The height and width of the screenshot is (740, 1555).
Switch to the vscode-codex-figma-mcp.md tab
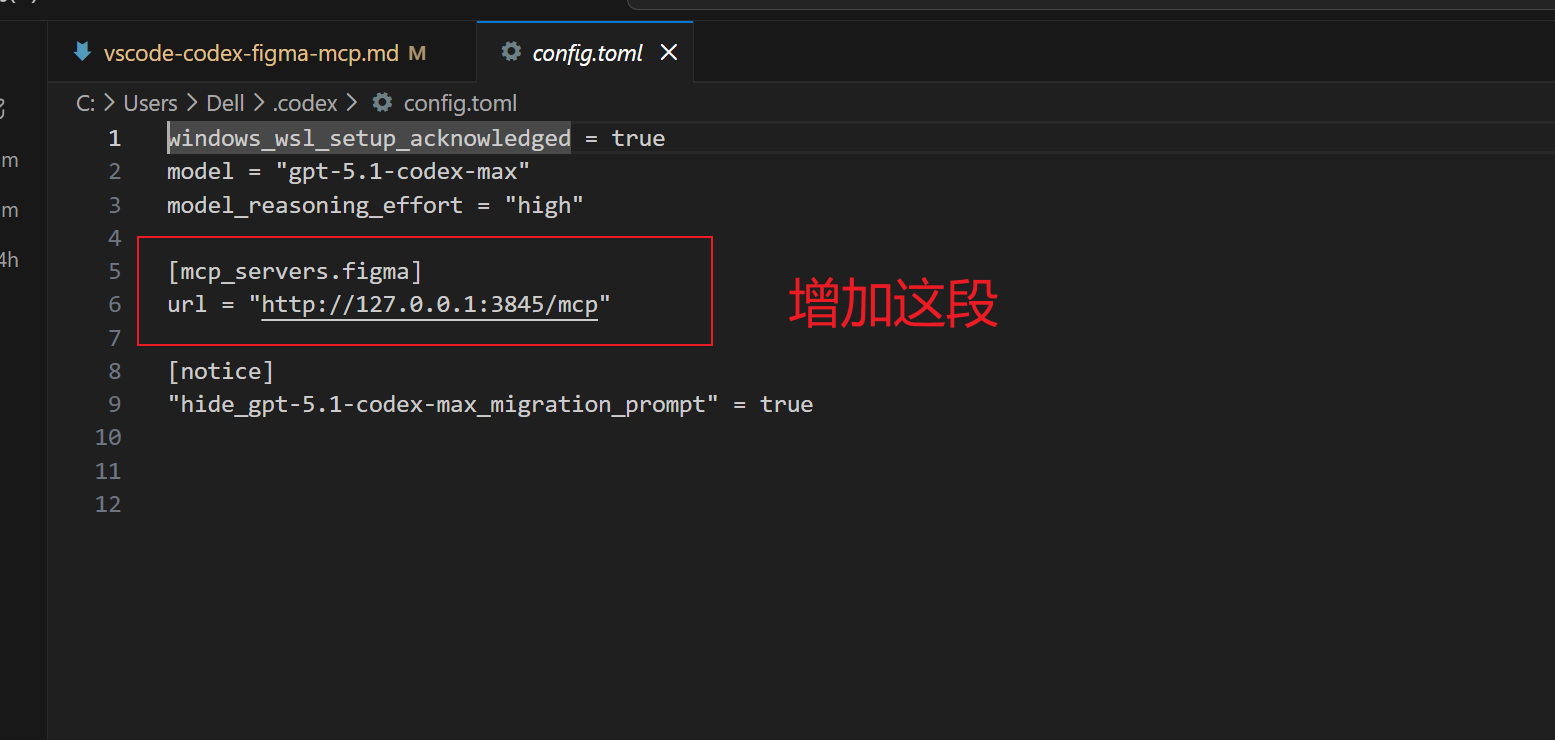[x=250, y=53]
